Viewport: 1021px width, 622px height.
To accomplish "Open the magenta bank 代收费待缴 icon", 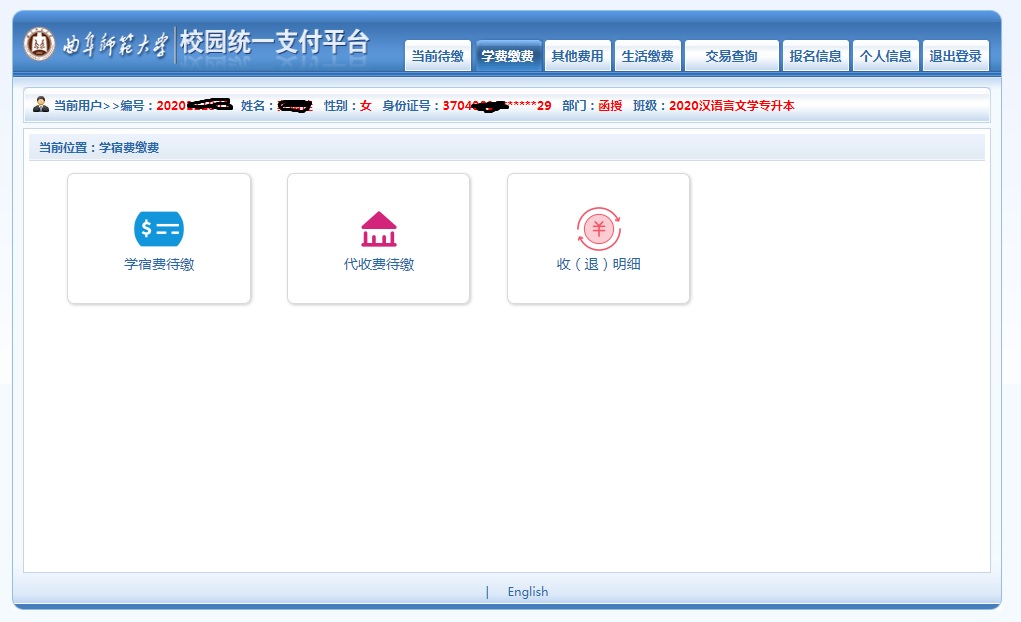I will click(379, 229).
